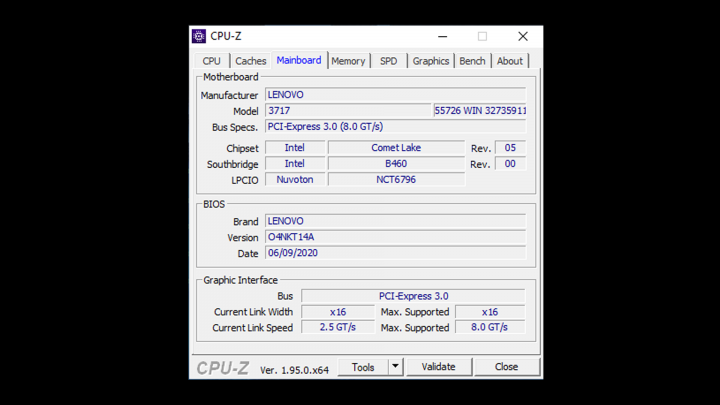Click the Close button at the bottom
The height and width of the screenshot is (405, 720).
(x=506, y=367)
